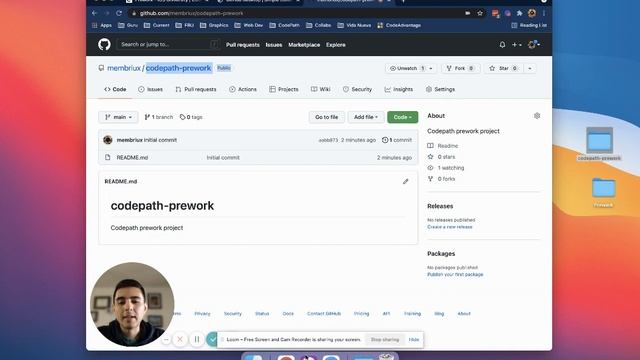
Task: Bookmark the page with the star icon
Action: tap(480, 13)
